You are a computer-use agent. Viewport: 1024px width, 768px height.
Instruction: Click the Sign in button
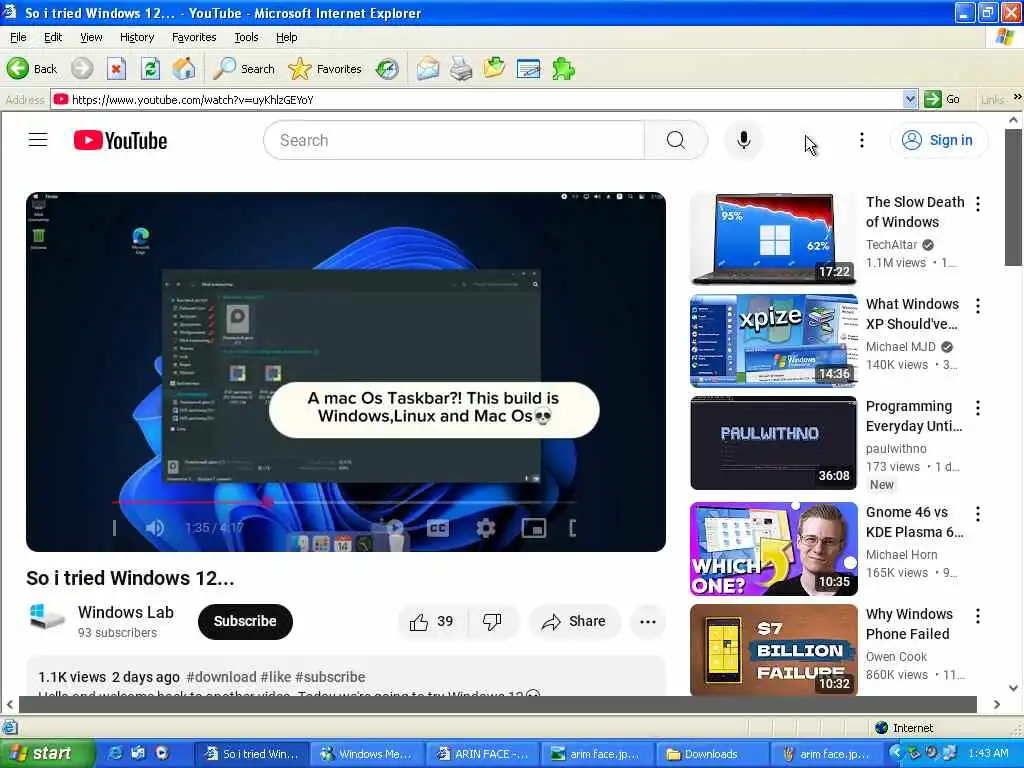(937, 140)
